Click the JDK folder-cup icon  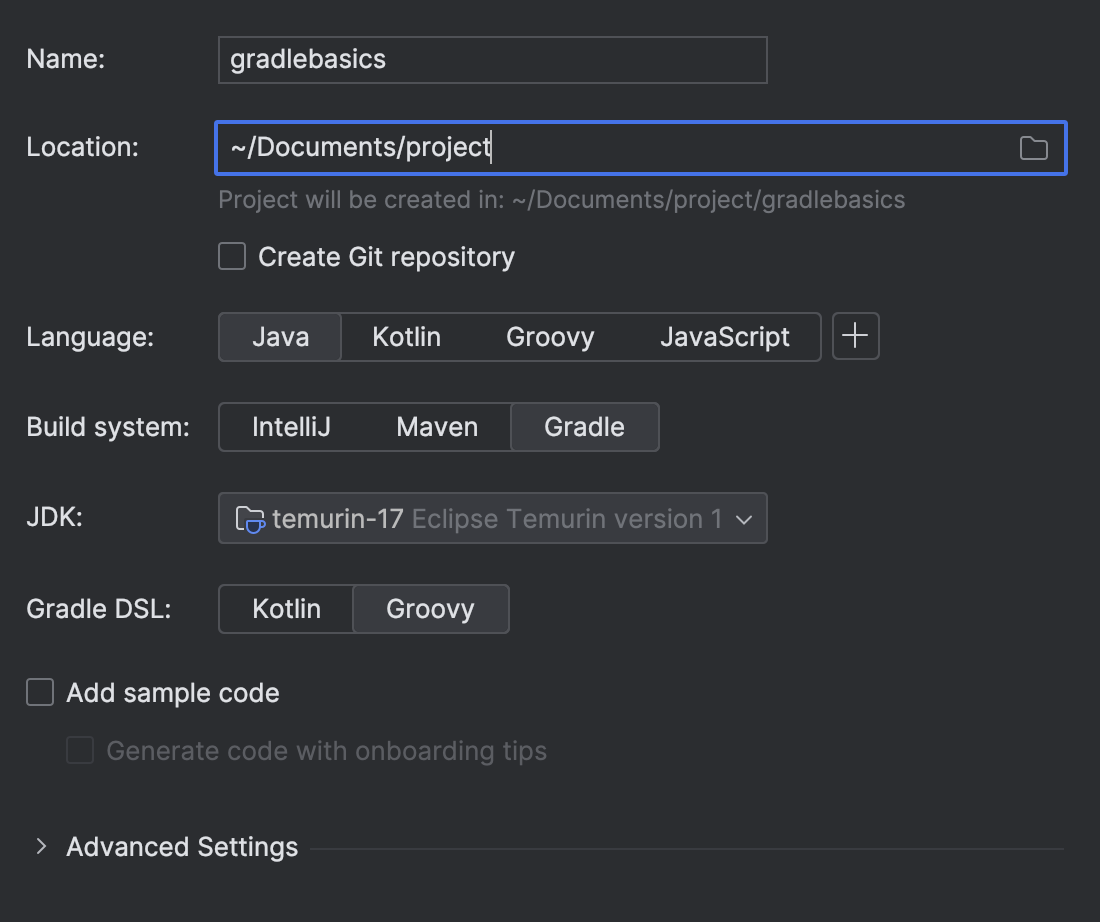click(x=249, y=519)
